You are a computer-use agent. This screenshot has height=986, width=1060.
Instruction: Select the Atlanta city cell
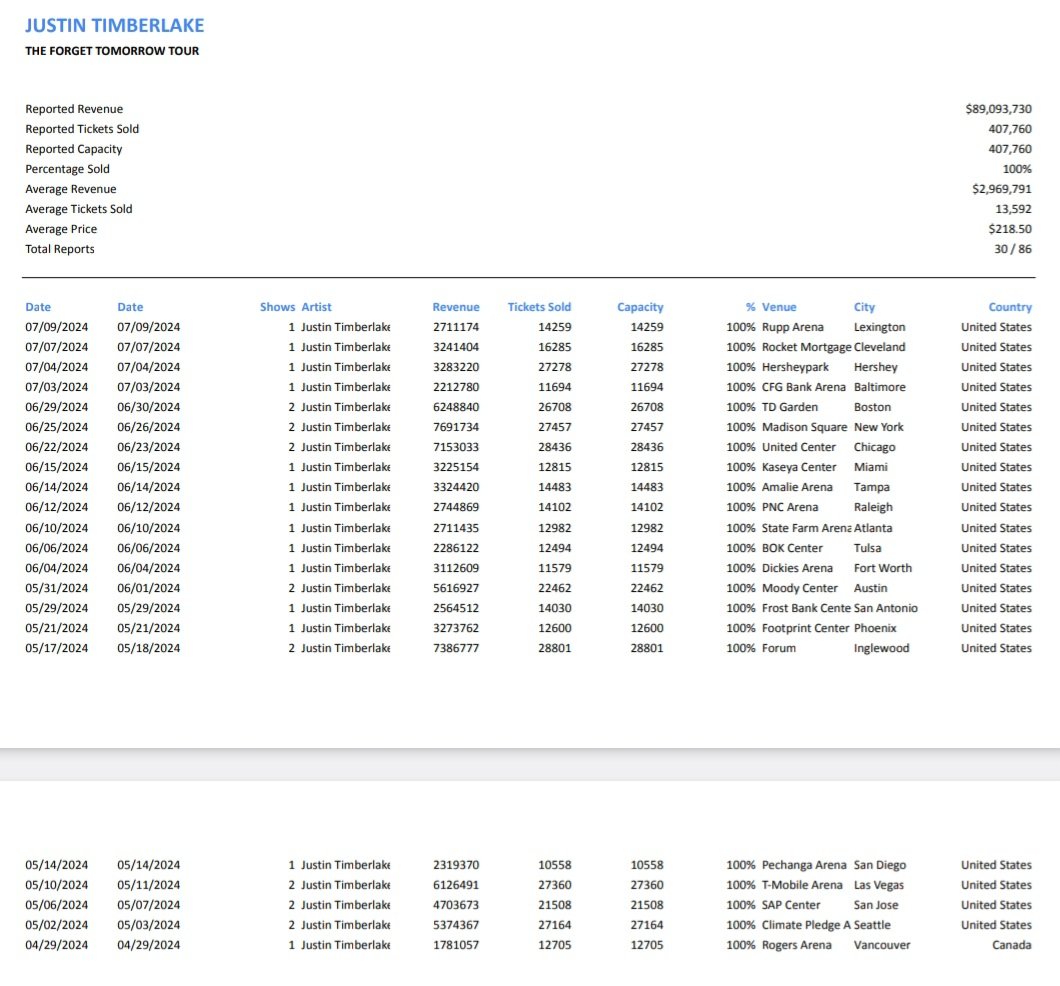point(873,528)
